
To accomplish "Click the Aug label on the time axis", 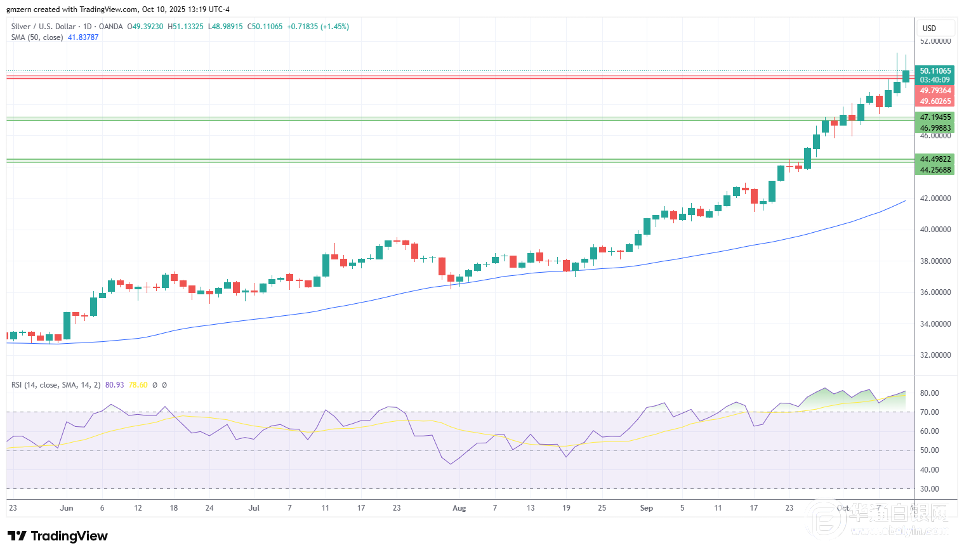I will pos(459,508).
